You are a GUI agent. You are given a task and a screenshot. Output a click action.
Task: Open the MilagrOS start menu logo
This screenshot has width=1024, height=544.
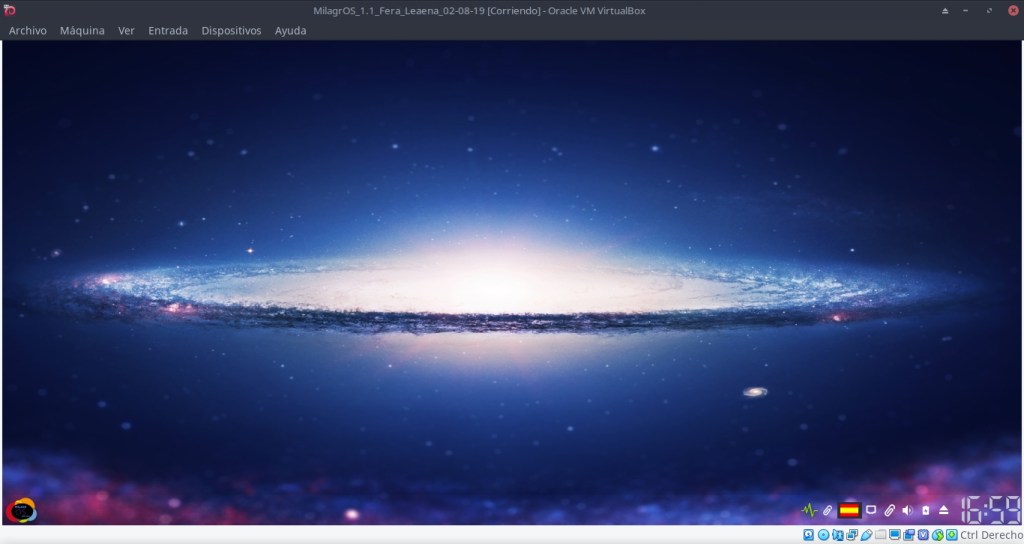20,510
